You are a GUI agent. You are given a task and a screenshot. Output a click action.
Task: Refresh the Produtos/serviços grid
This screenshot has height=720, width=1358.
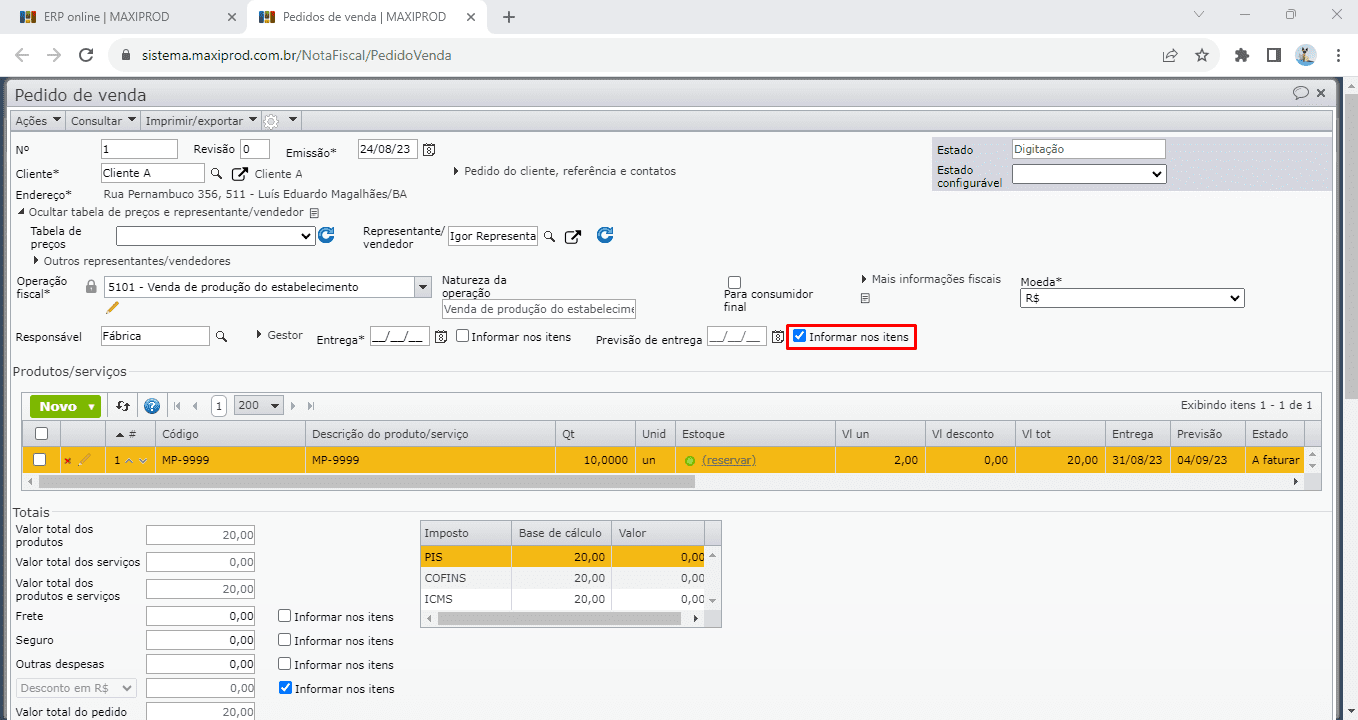(123, 406)
